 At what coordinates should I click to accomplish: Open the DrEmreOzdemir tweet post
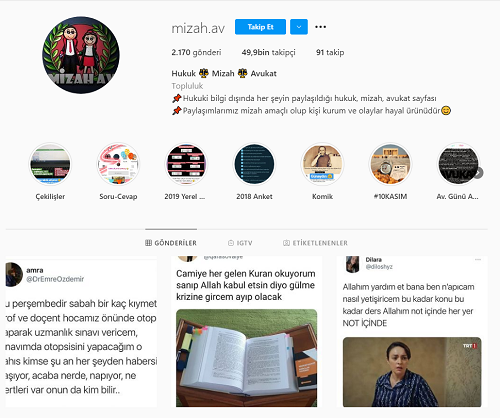pos(81,331)
